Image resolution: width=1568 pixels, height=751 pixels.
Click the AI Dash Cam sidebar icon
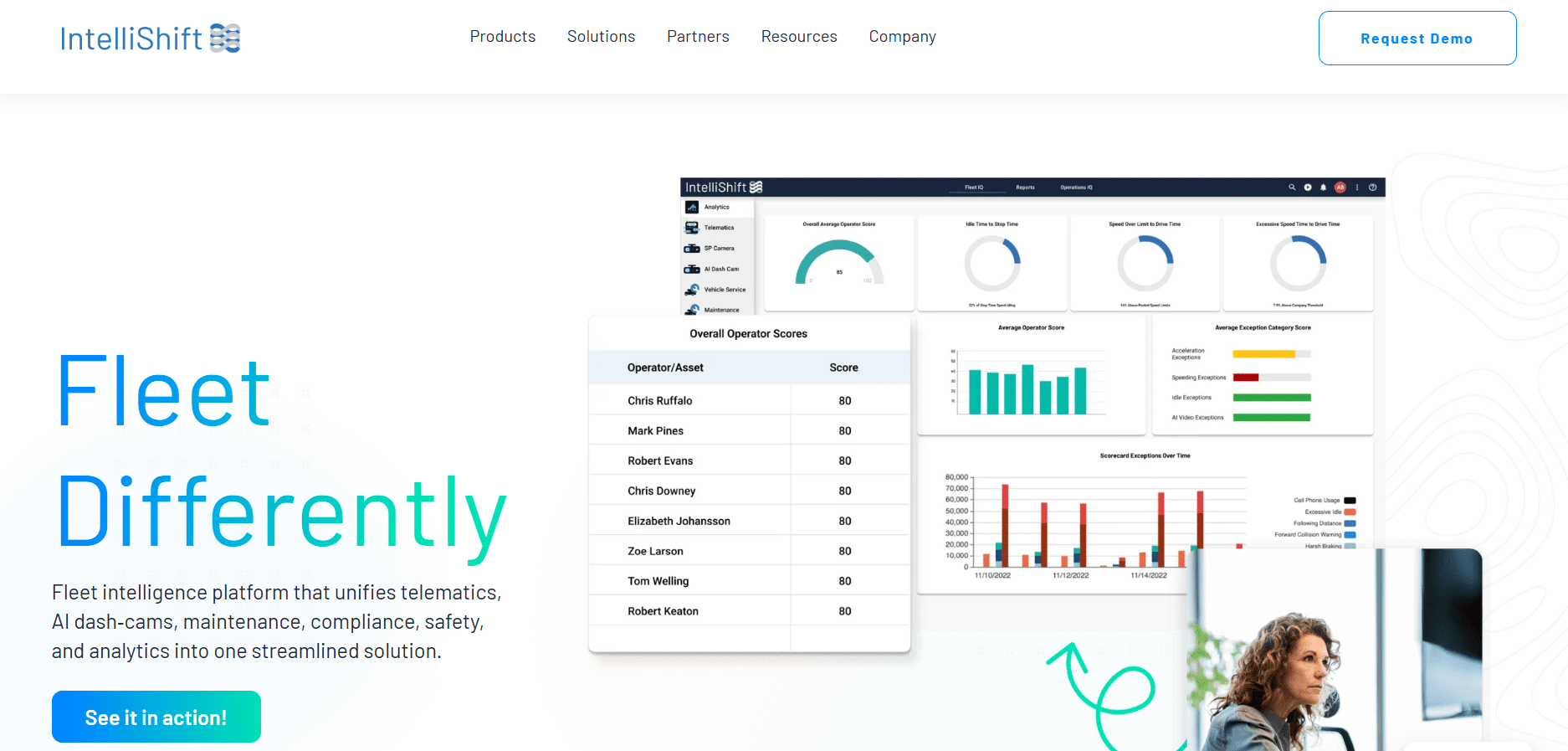coord(692,269)
